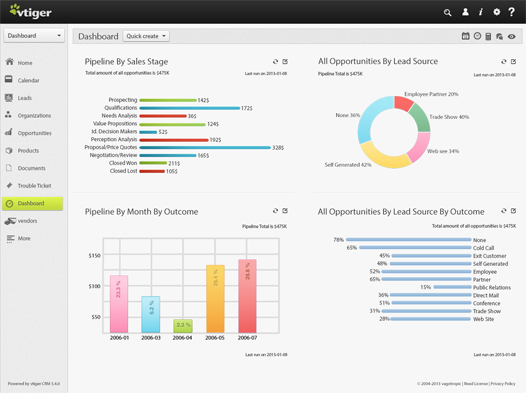Screen dimensions: 526x393
Task: Click the Home house icon in sidebar
Action: [x=9, y=62]
